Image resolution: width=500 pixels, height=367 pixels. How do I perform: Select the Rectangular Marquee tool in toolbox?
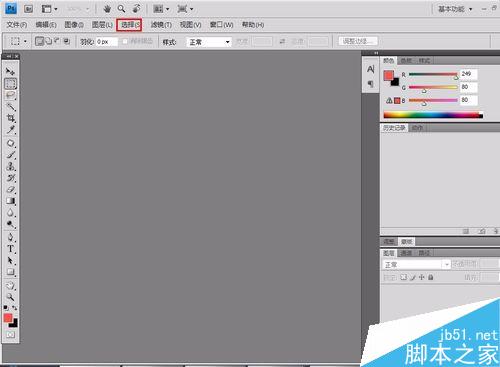[x=10, y=83]
